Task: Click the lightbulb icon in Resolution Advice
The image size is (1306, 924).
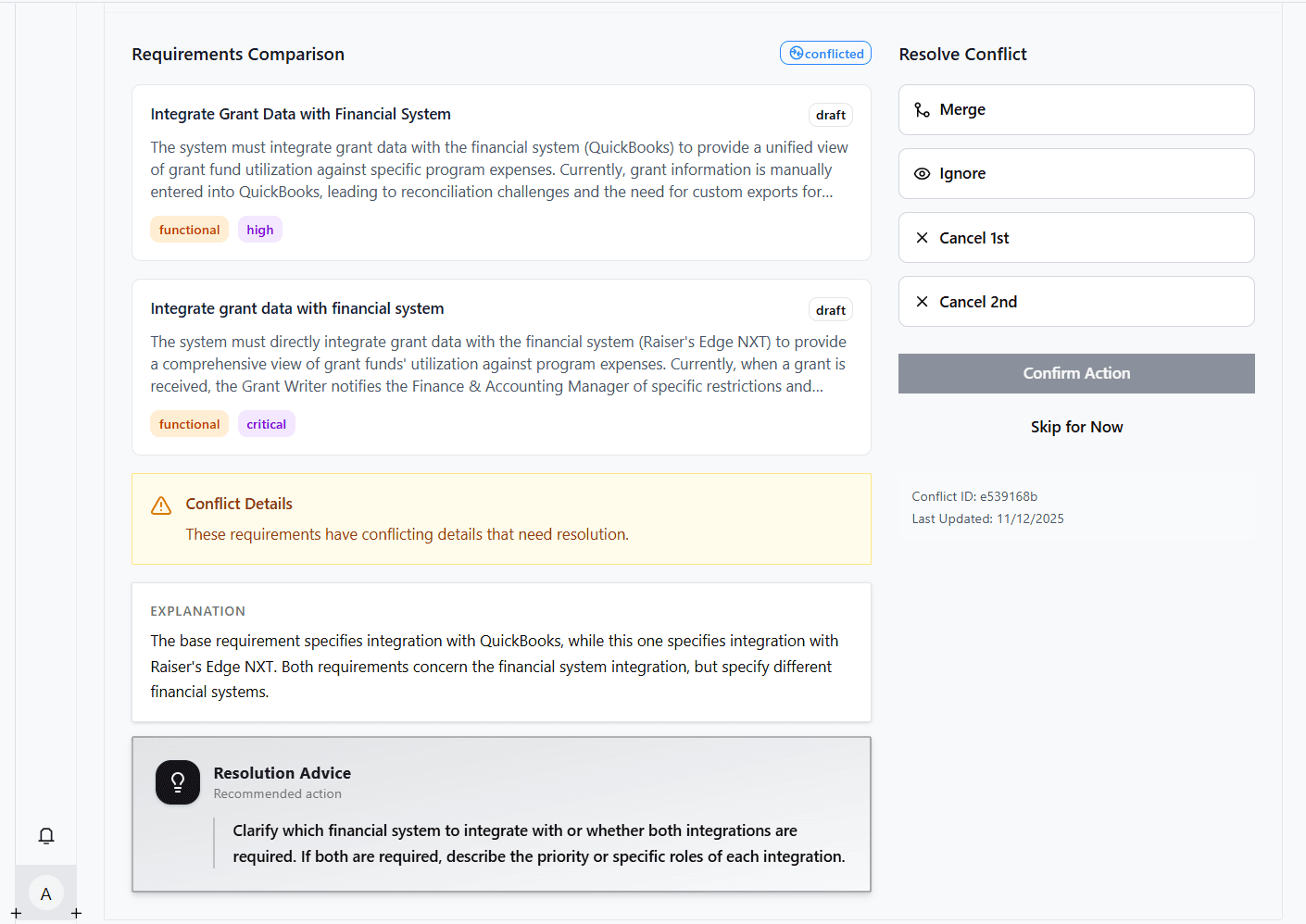Action: tap(178, 782)
